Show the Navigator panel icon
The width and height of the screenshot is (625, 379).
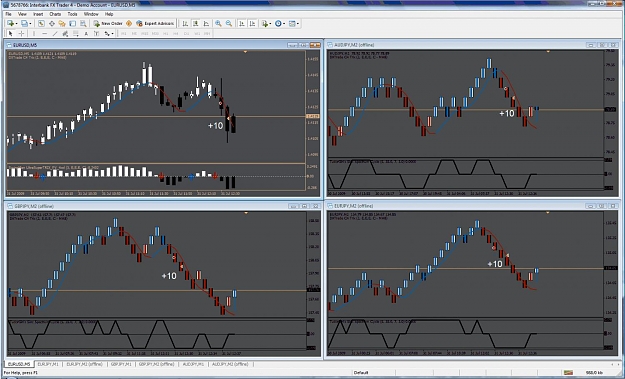click(62, 24)
